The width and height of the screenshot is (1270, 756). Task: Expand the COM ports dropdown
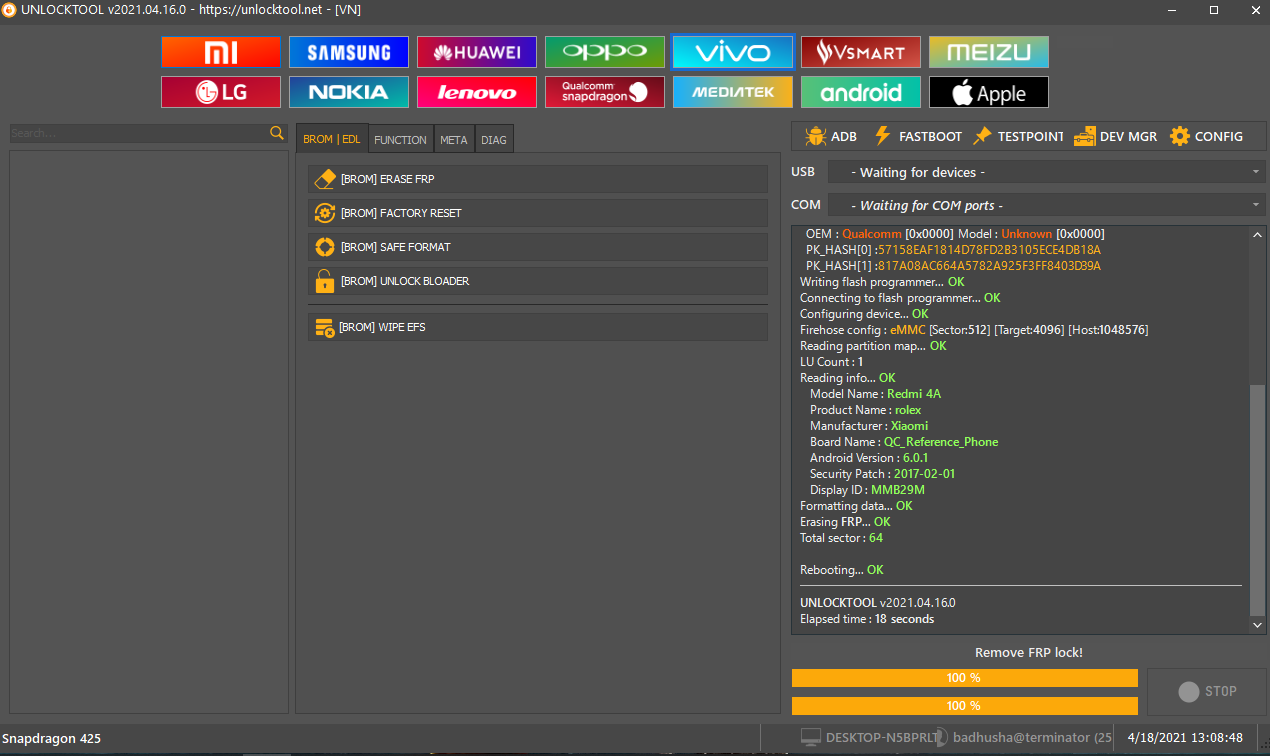[1046, 205]
